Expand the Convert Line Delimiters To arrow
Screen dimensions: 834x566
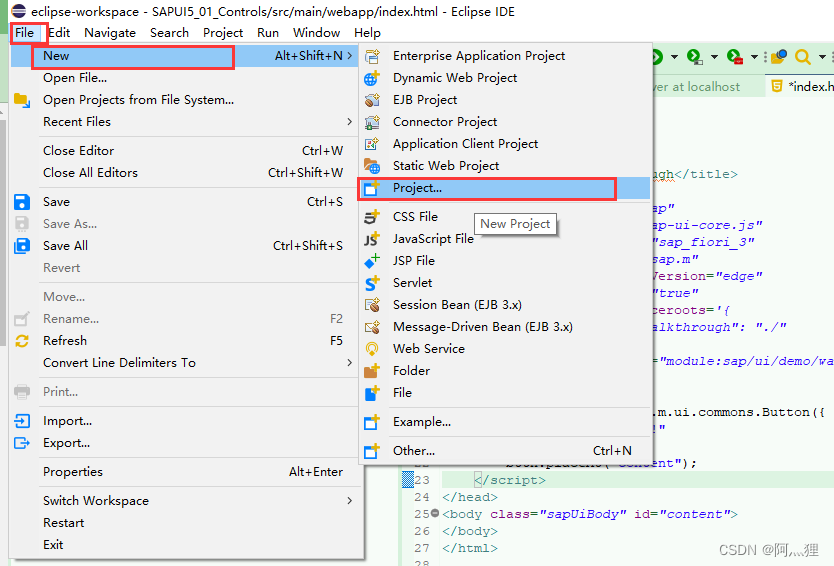[x=349, y=363]
